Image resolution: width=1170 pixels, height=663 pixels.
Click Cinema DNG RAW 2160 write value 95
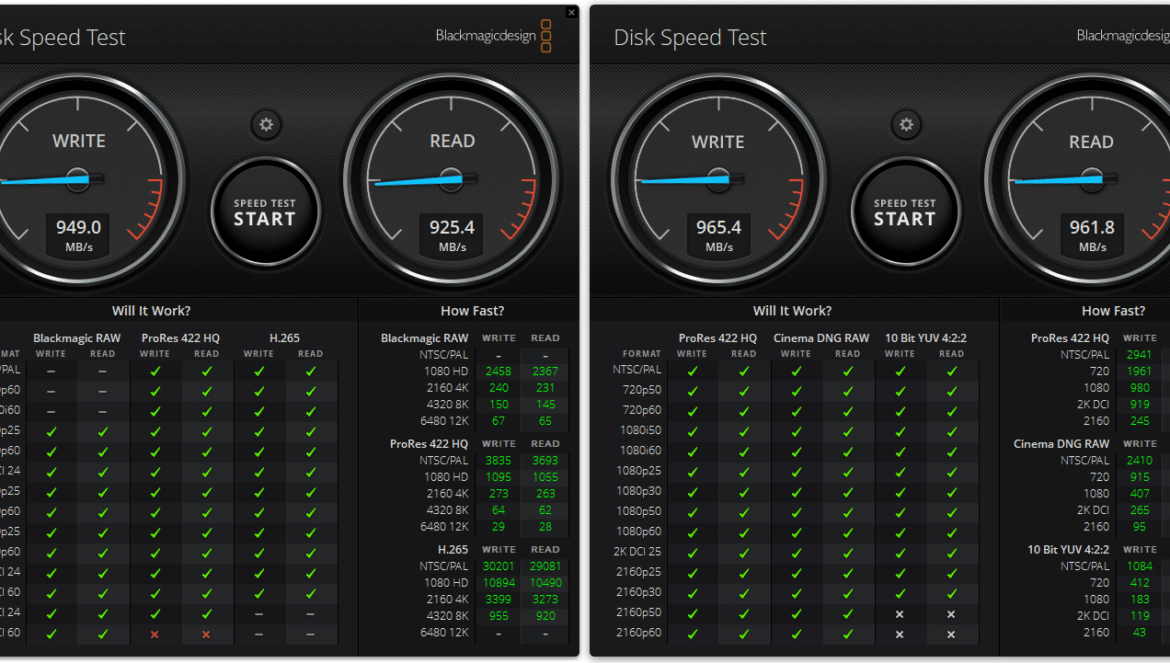tap(1139, 527)
